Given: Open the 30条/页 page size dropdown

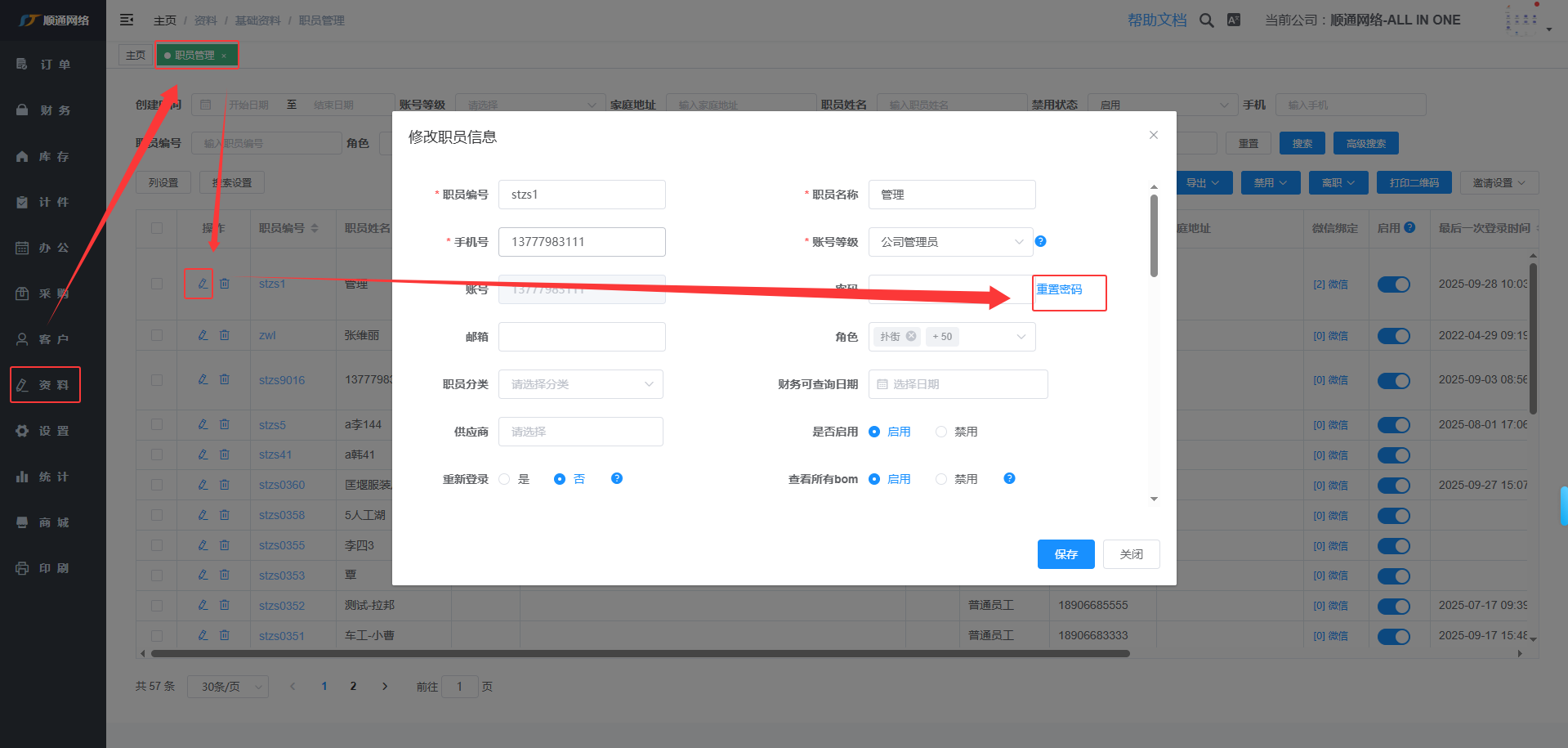Looking at the screenshot, I should click(x=228, y=687).
